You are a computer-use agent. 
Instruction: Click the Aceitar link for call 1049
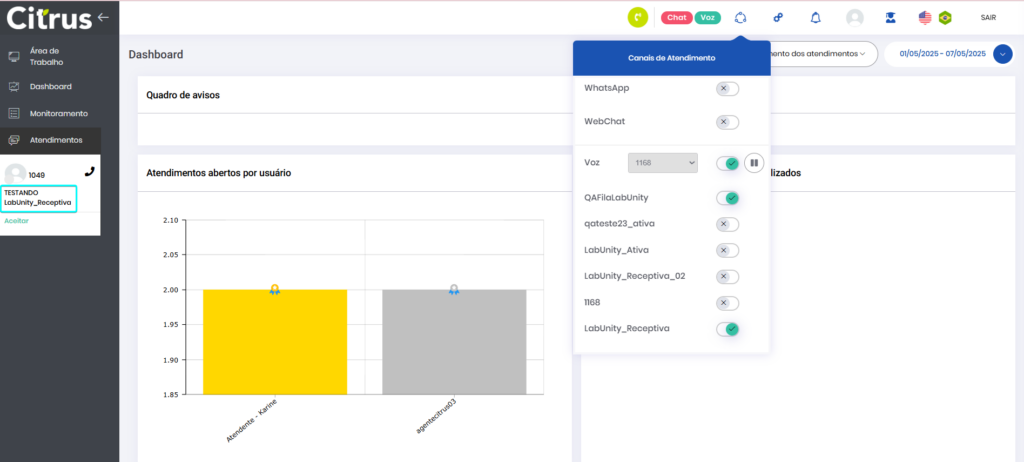tap(17, 220)
